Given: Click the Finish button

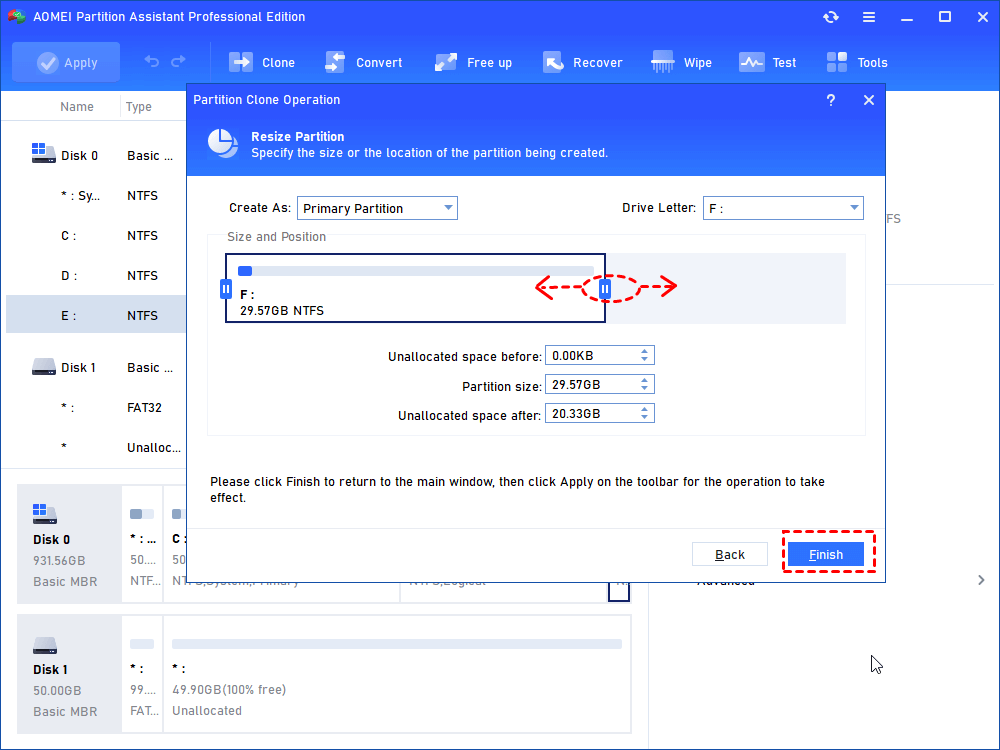Looking at the screenshot, I should 826,554.
